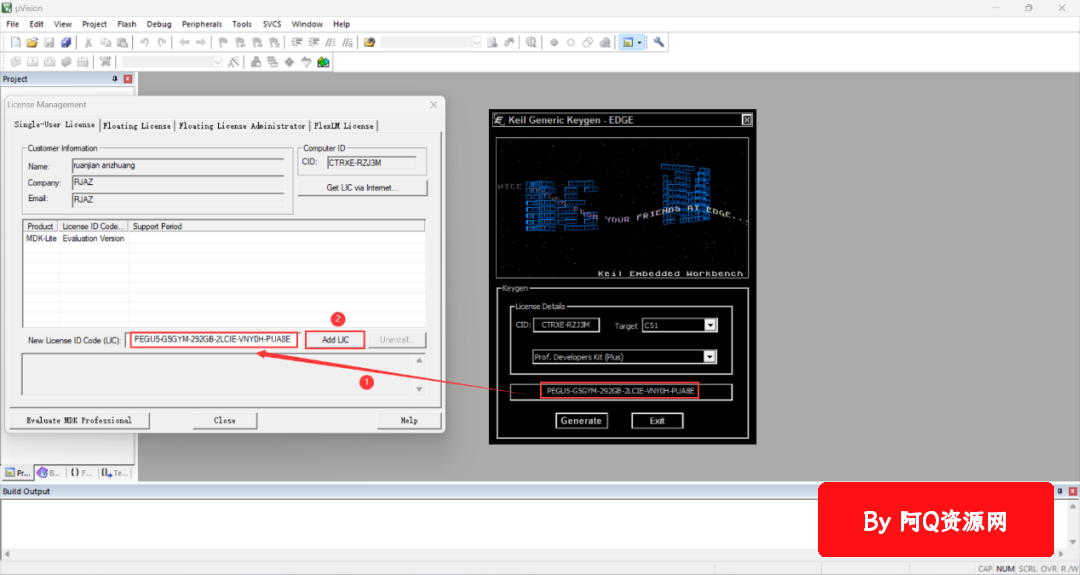Click the Add LIC button
The height and width of the screenshot is (575, 1080).
click(335, 340)
